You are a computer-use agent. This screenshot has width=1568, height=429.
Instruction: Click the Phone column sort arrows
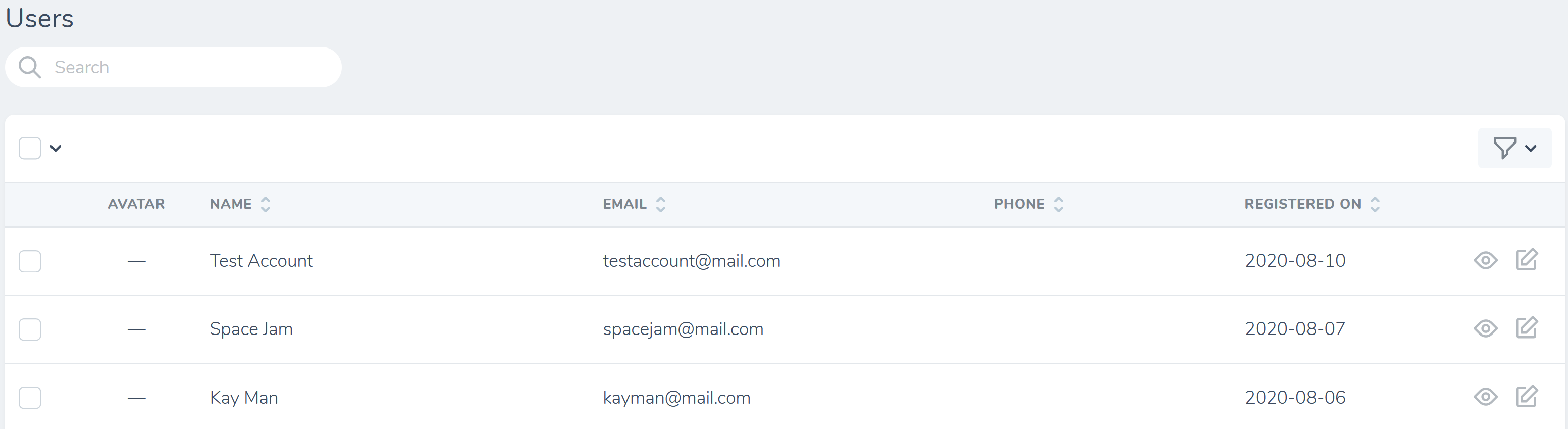click(x=1059, y=204)
